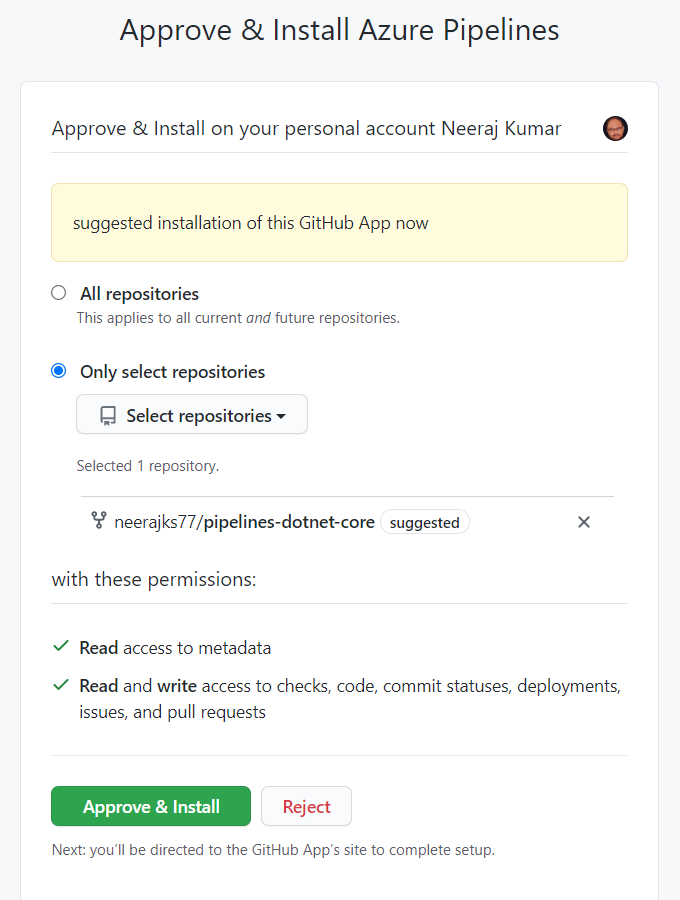
Task: Click the Reject button
Action: click(306, 806)
